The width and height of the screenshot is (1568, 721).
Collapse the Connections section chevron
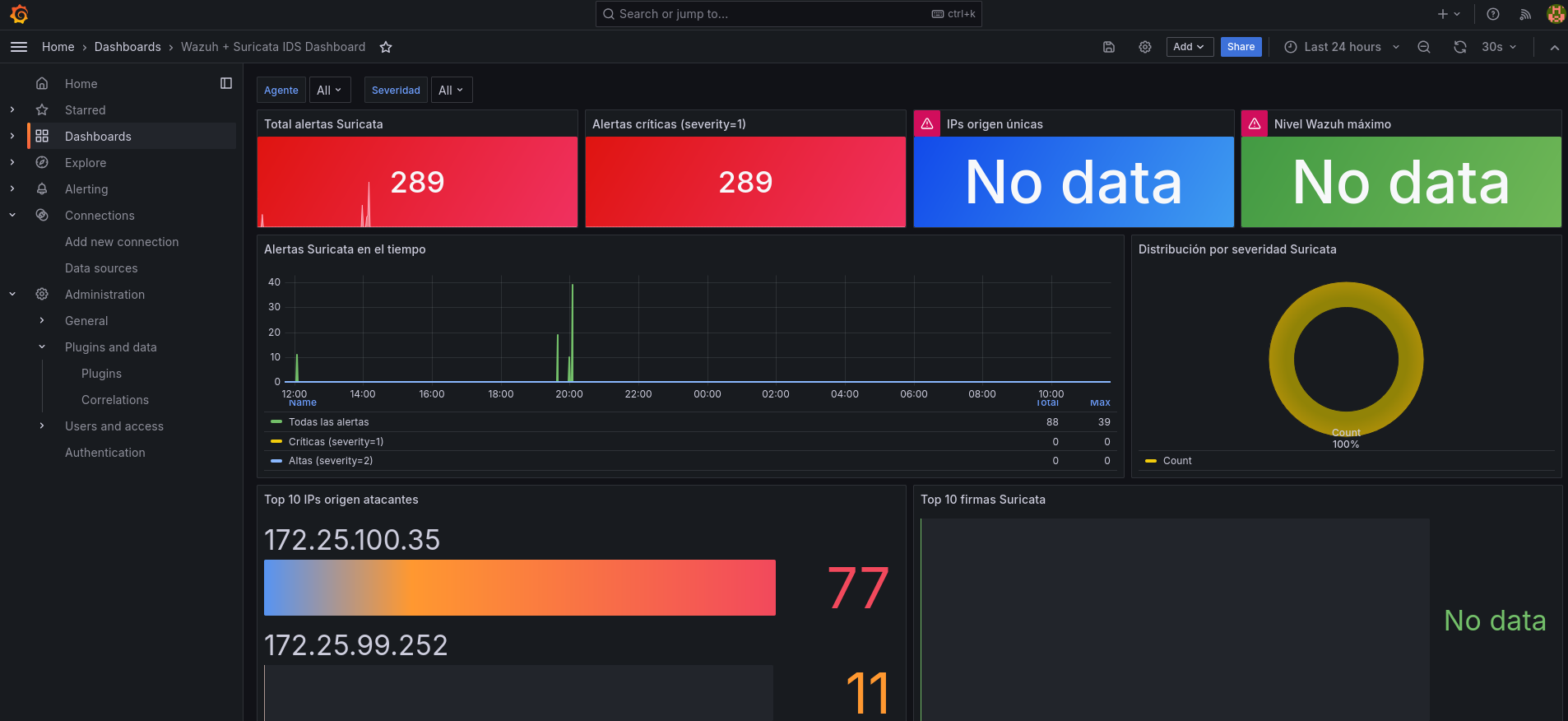pos(12,215)
